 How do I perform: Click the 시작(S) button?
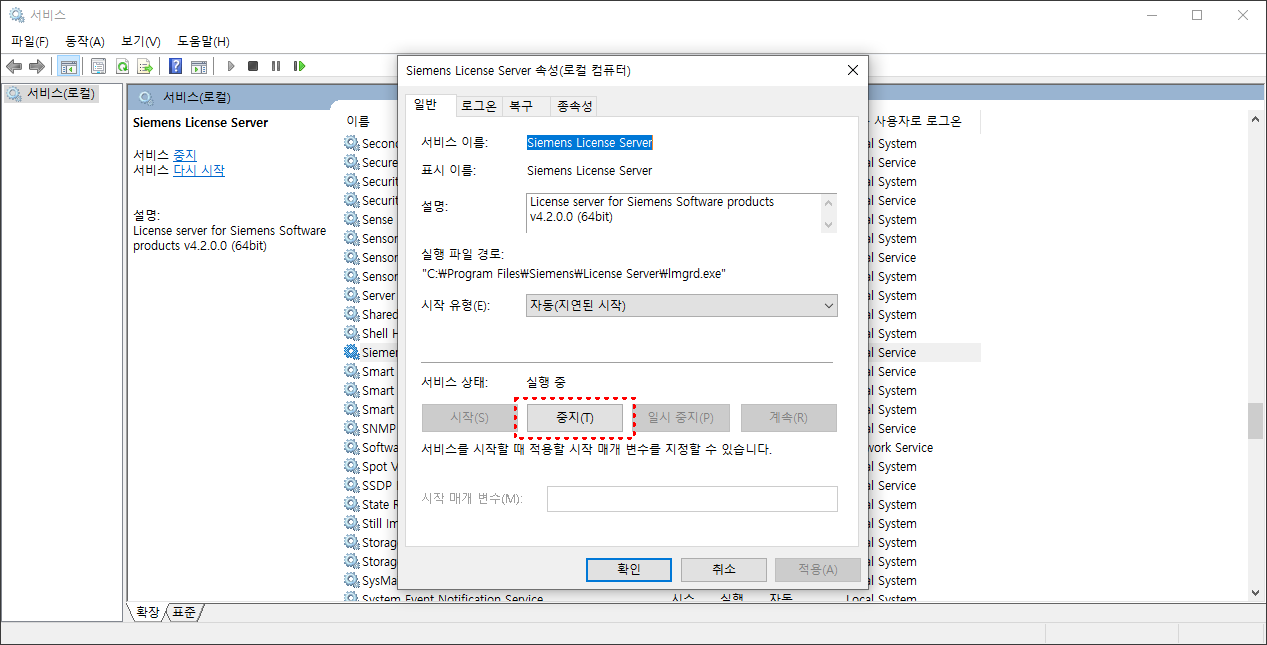[x=469, y=418]
